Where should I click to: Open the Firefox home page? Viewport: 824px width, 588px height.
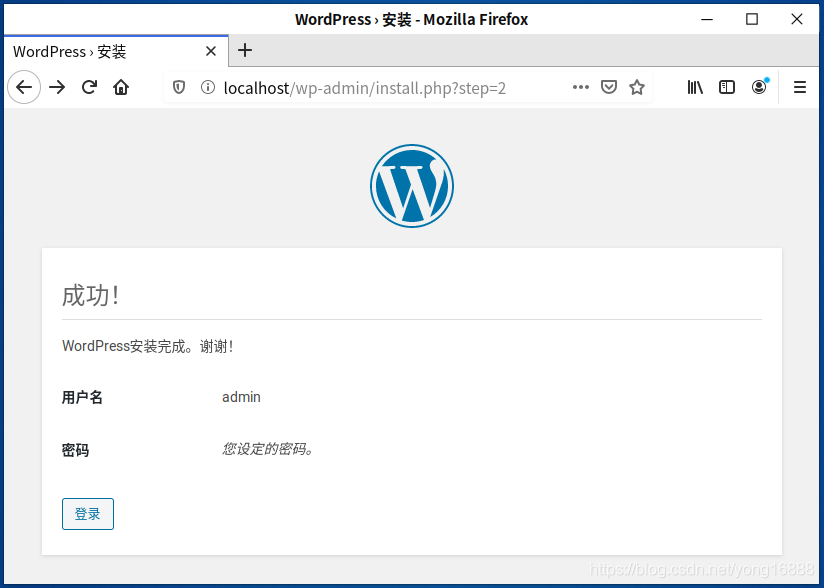(121, 87)
